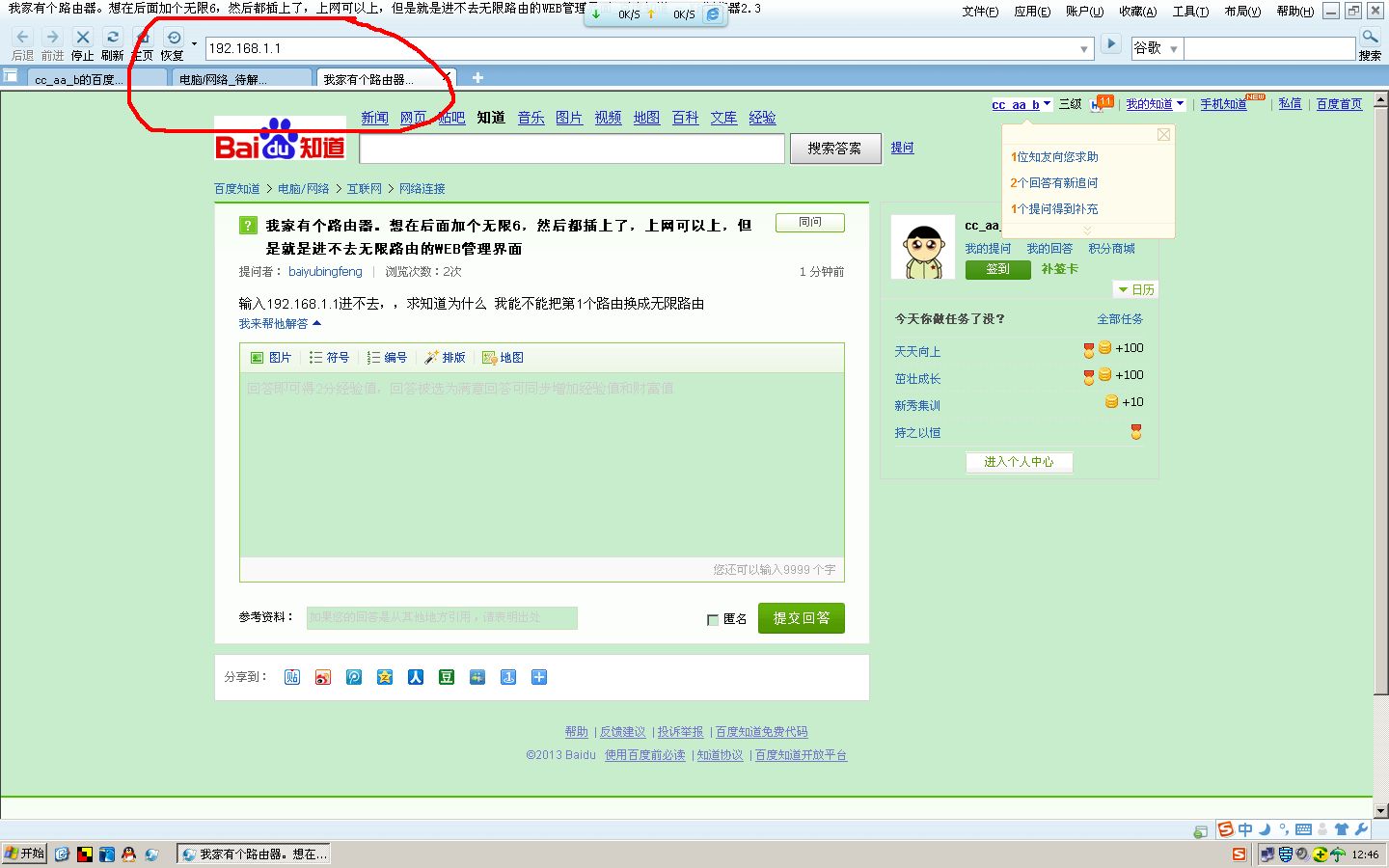The width and height of the screenshot is (1389, 868).
Task: Click the tab list icon left of the tabs
Action: (x=11, y=75)
